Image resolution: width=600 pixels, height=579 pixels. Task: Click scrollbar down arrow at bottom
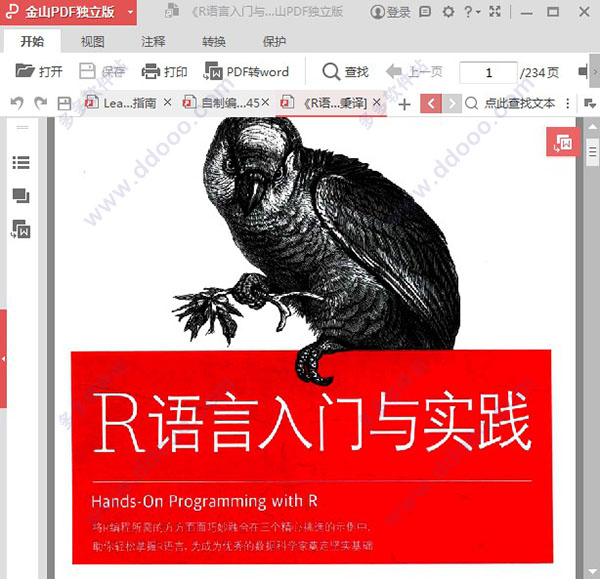pos(592,572)
